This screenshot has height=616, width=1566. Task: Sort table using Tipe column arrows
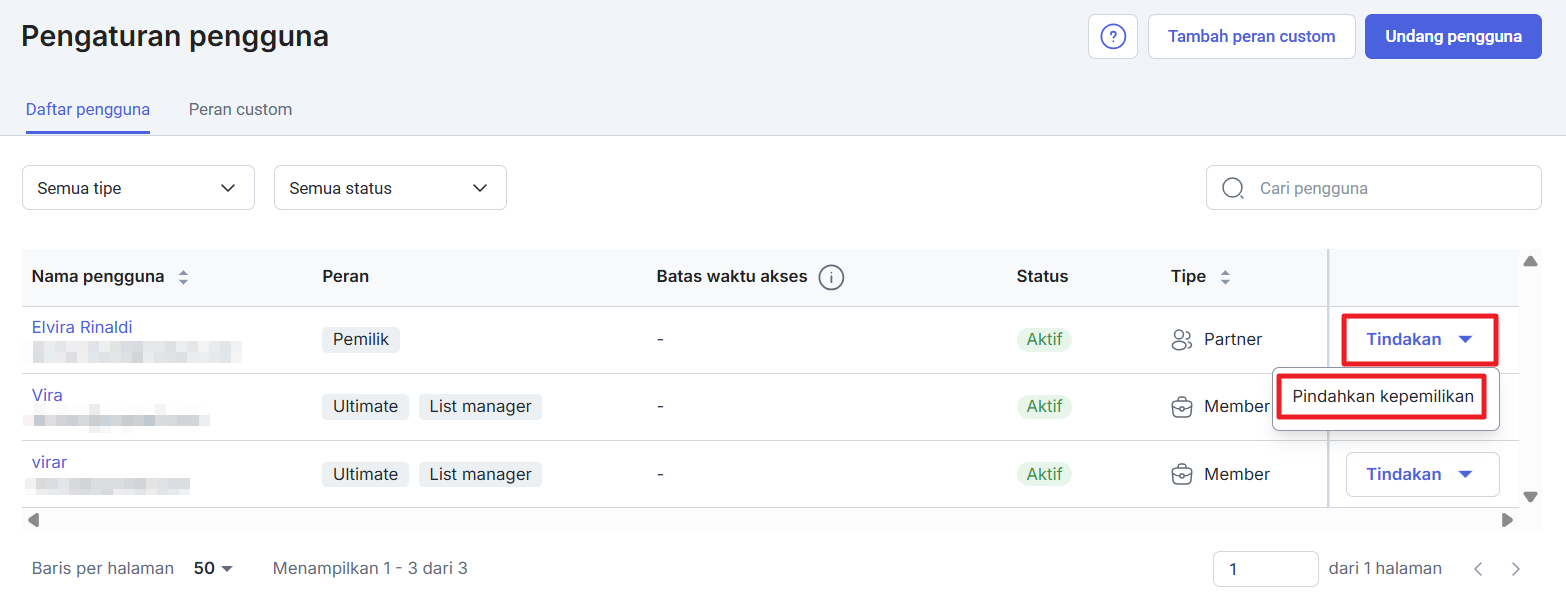[1225, 277]
